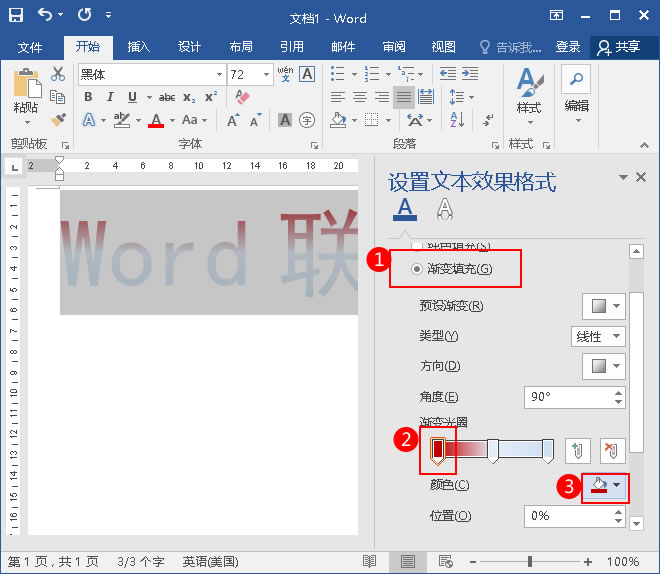Open the font name 黑体 dropdown
This screenshot has height=574, width=660.
pyautogui.click(x=219, y=74)
